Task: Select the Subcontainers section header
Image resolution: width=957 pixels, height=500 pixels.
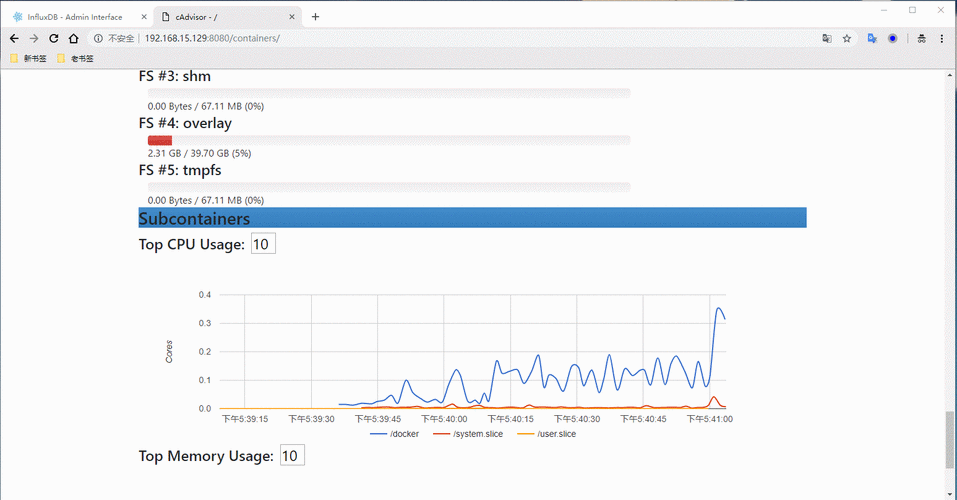Action: point(472,218)
